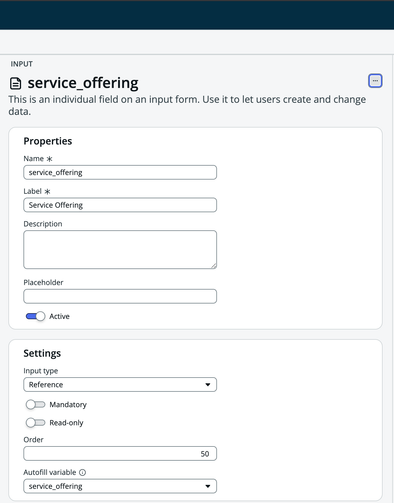This screenshot has width=394, height=503.
Task: Click the service_offering page title
Action: [83, 83]
